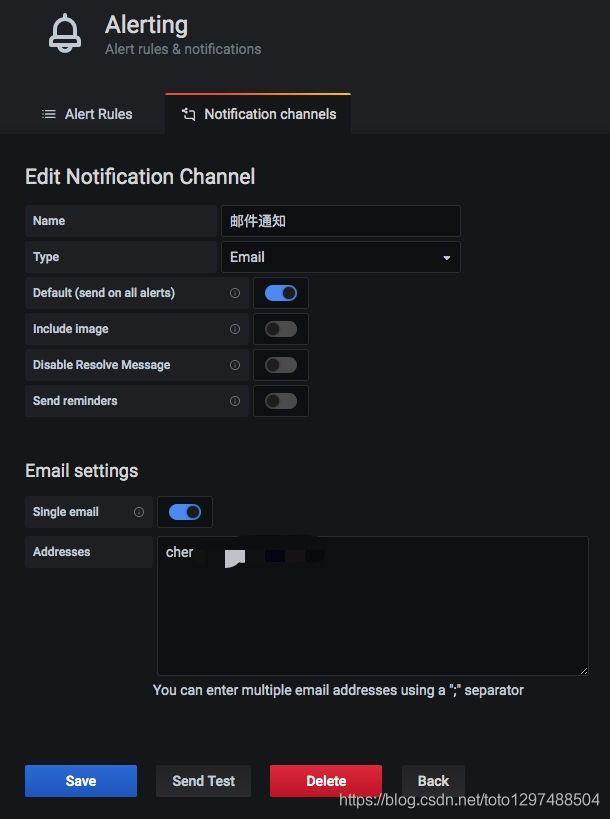The height and width of the screenshot is (819, 610).
Task: Click into the Name input field
Action: (340, 221)
